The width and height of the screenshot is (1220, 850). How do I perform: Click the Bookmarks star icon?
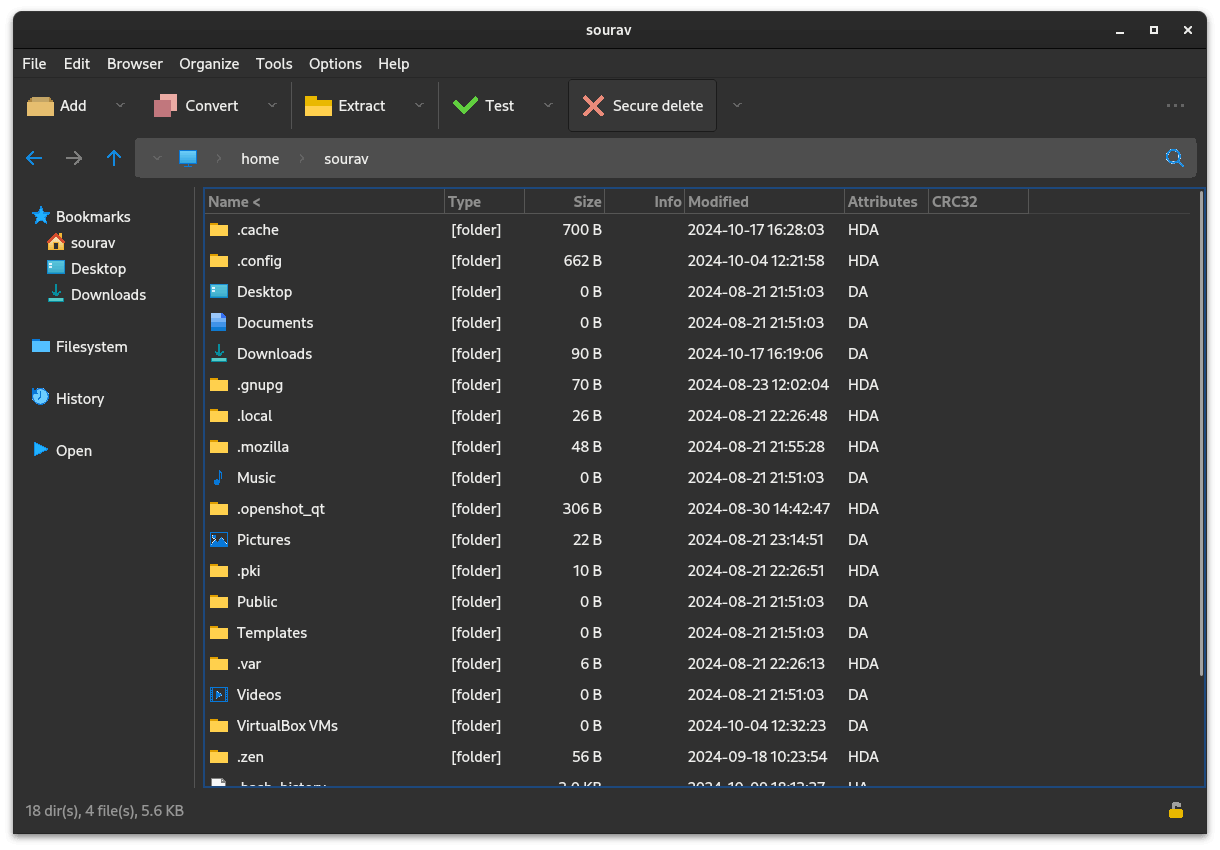(41, 215)
